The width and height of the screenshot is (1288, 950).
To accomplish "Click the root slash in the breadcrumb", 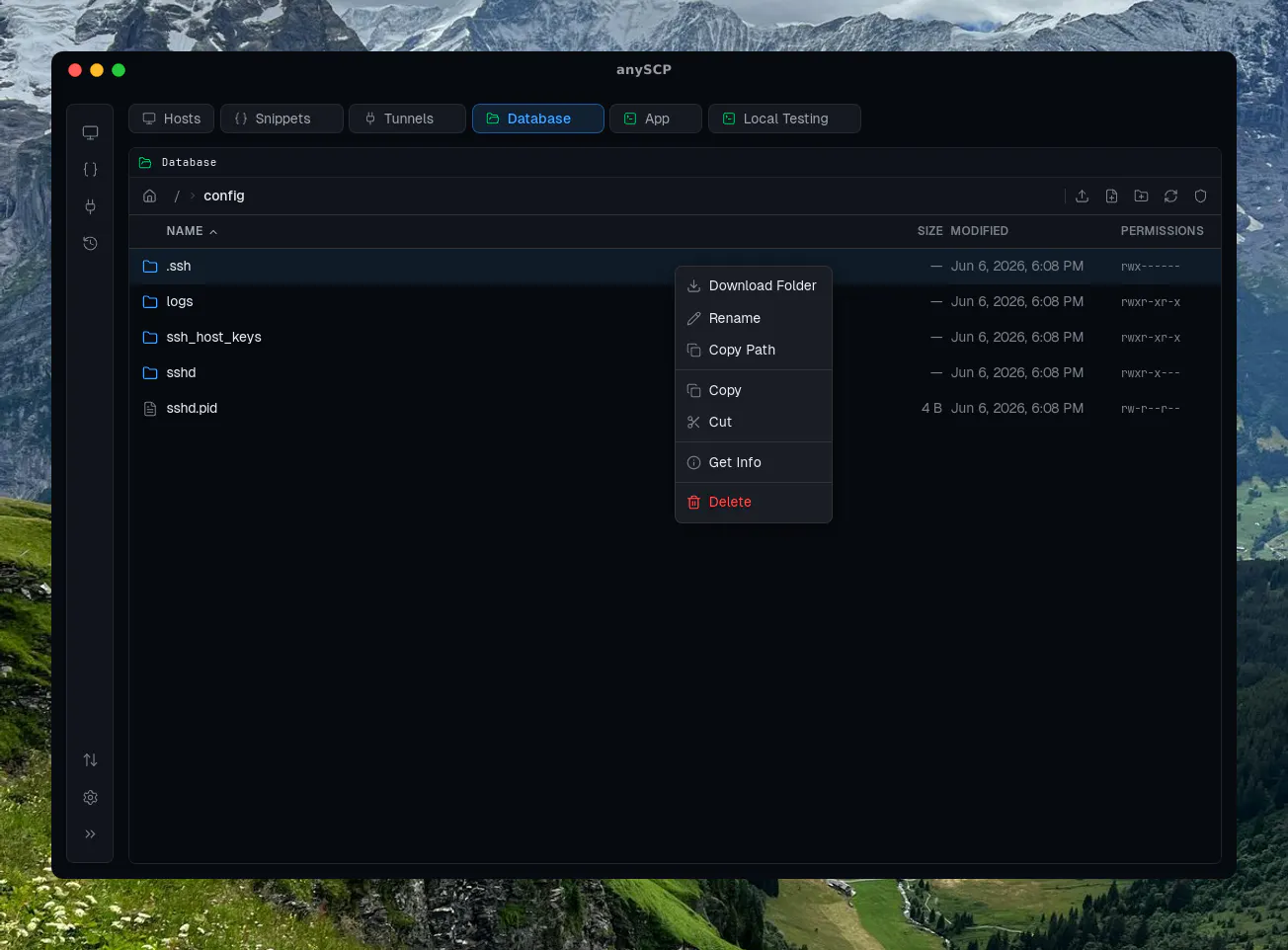I will (177, 197).
